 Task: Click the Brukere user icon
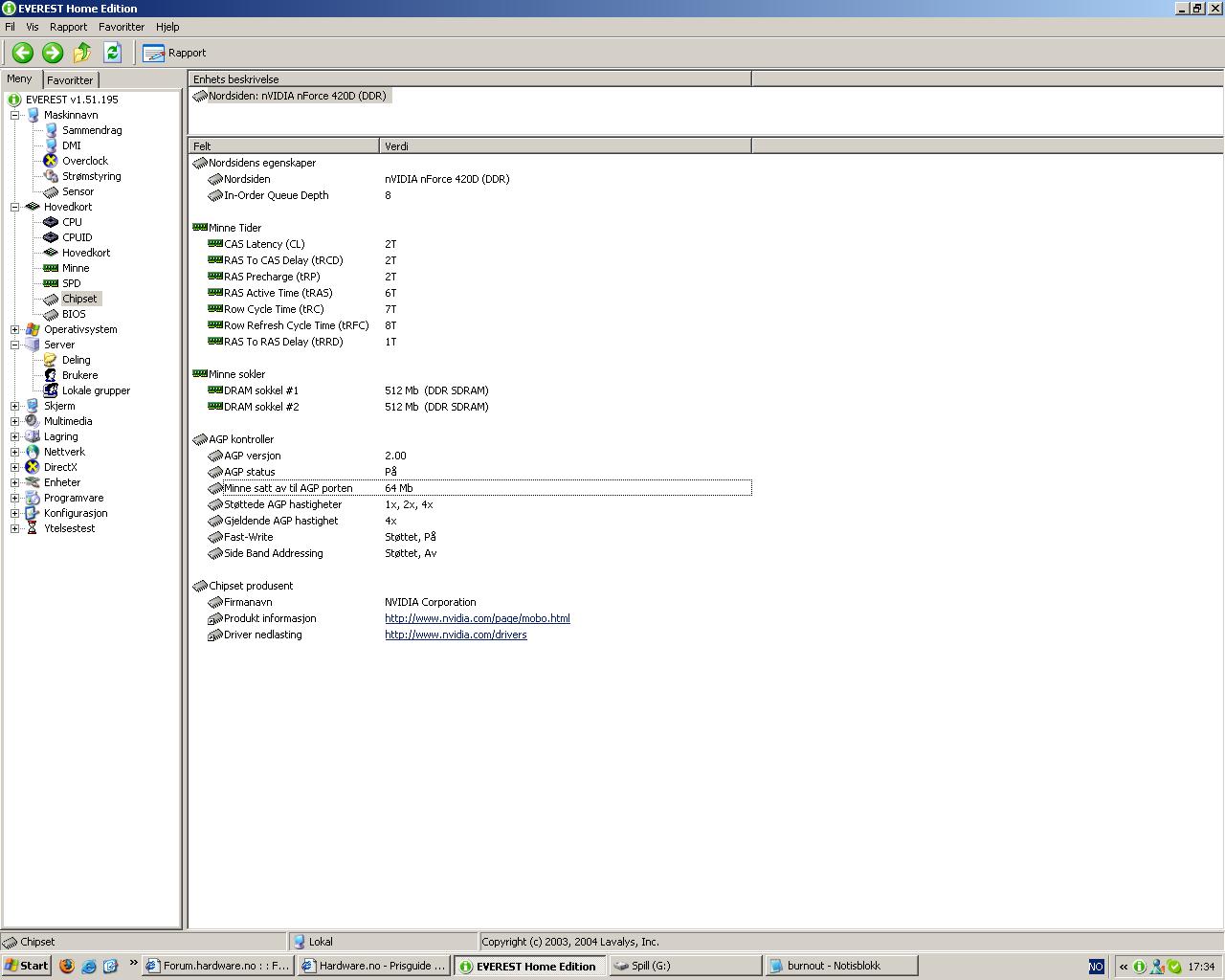[51, 375]
